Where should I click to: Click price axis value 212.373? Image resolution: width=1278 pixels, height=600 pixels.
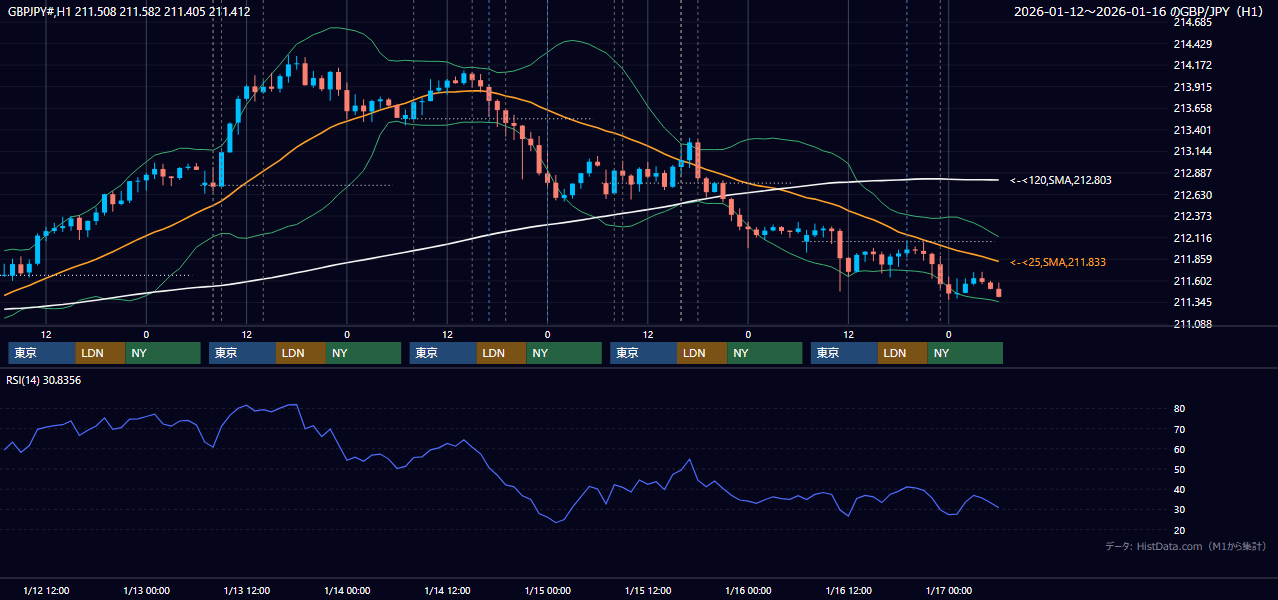pyautogui.click(x=1192, y=216)
